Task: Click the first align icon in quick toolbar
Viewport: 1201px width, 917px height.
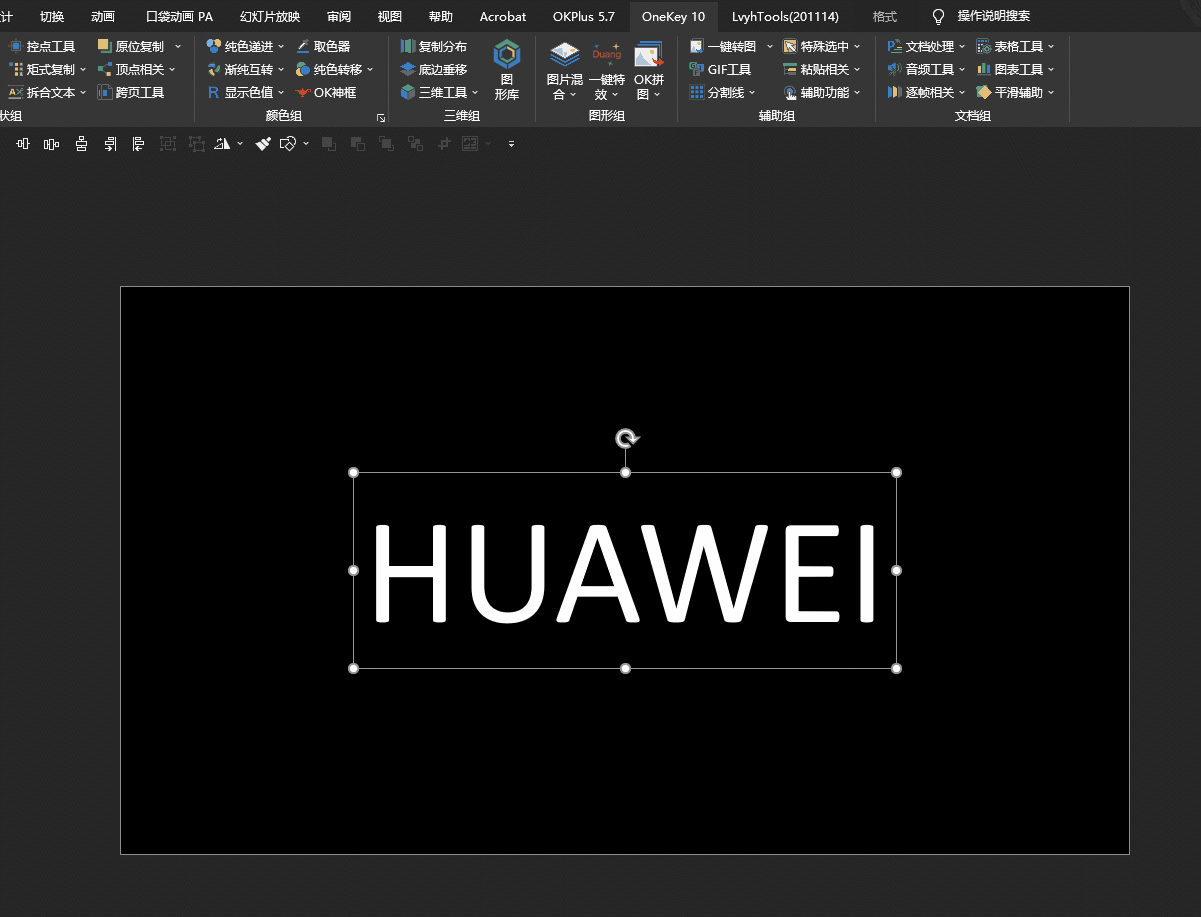Action: [23, 144]
